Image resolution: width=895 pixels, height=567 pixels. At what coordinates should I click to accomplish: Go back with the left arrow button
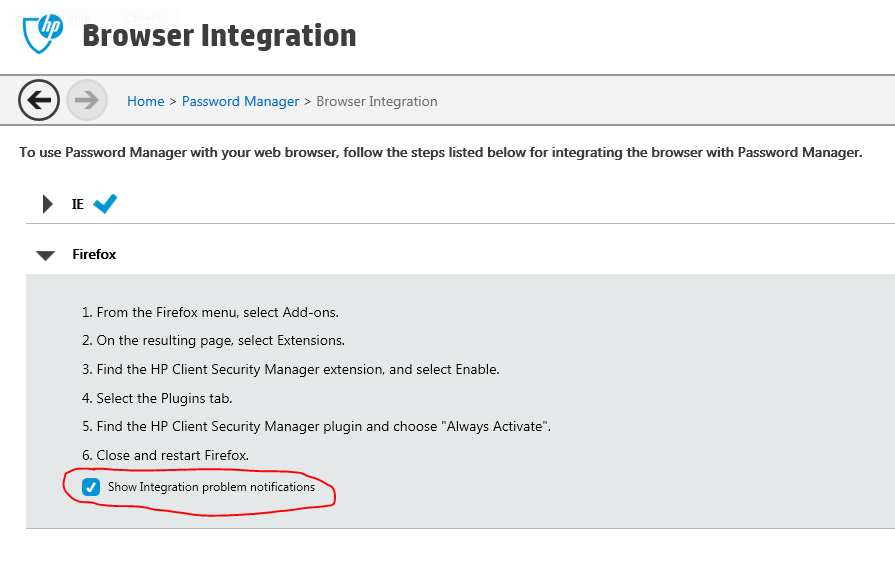click(x=39, y=100)
